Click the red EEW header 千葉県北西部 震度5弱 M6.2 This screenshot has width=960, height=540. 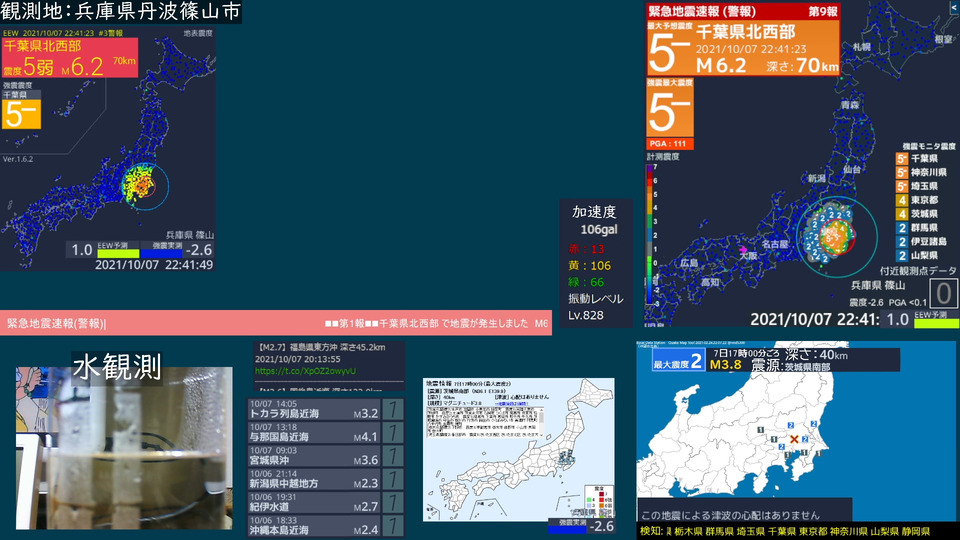(x=70, y=58)
